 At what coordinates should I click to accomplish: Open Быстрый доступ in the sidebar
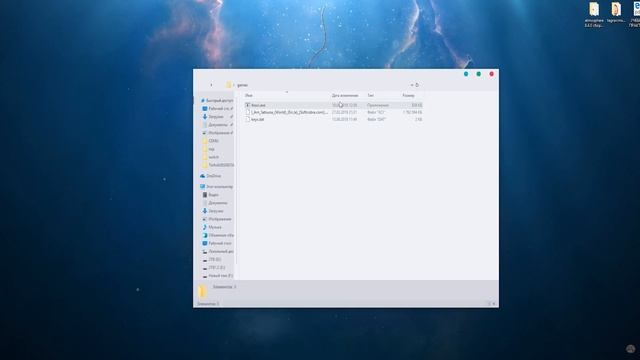coord(217,100)
